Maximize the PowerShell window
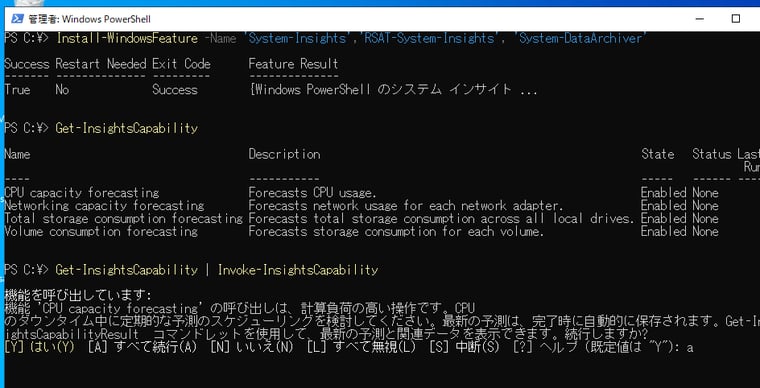 (735, 19)
